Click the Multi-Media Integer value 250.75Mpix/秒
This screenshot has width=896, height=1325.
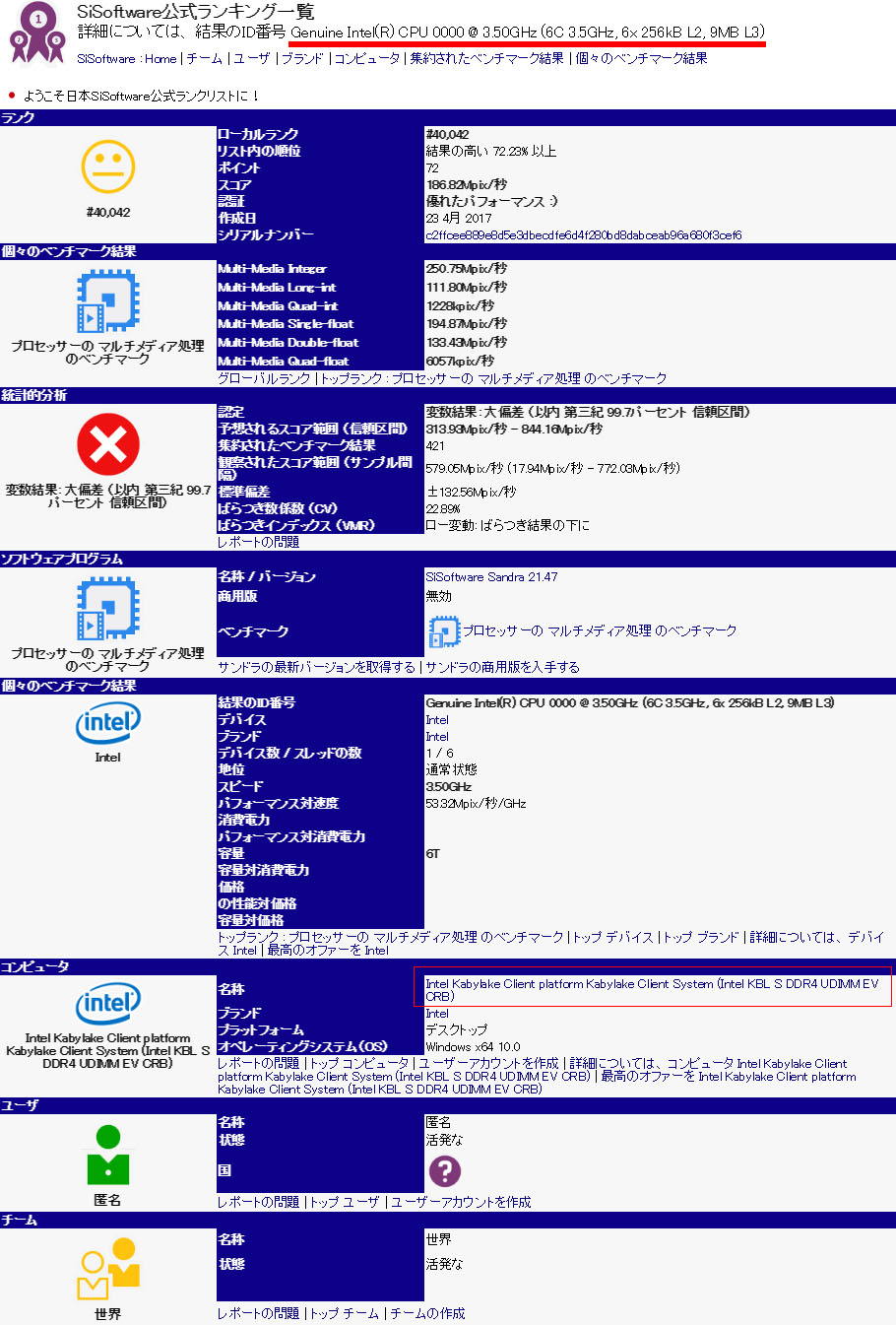(x=467, y=269)
